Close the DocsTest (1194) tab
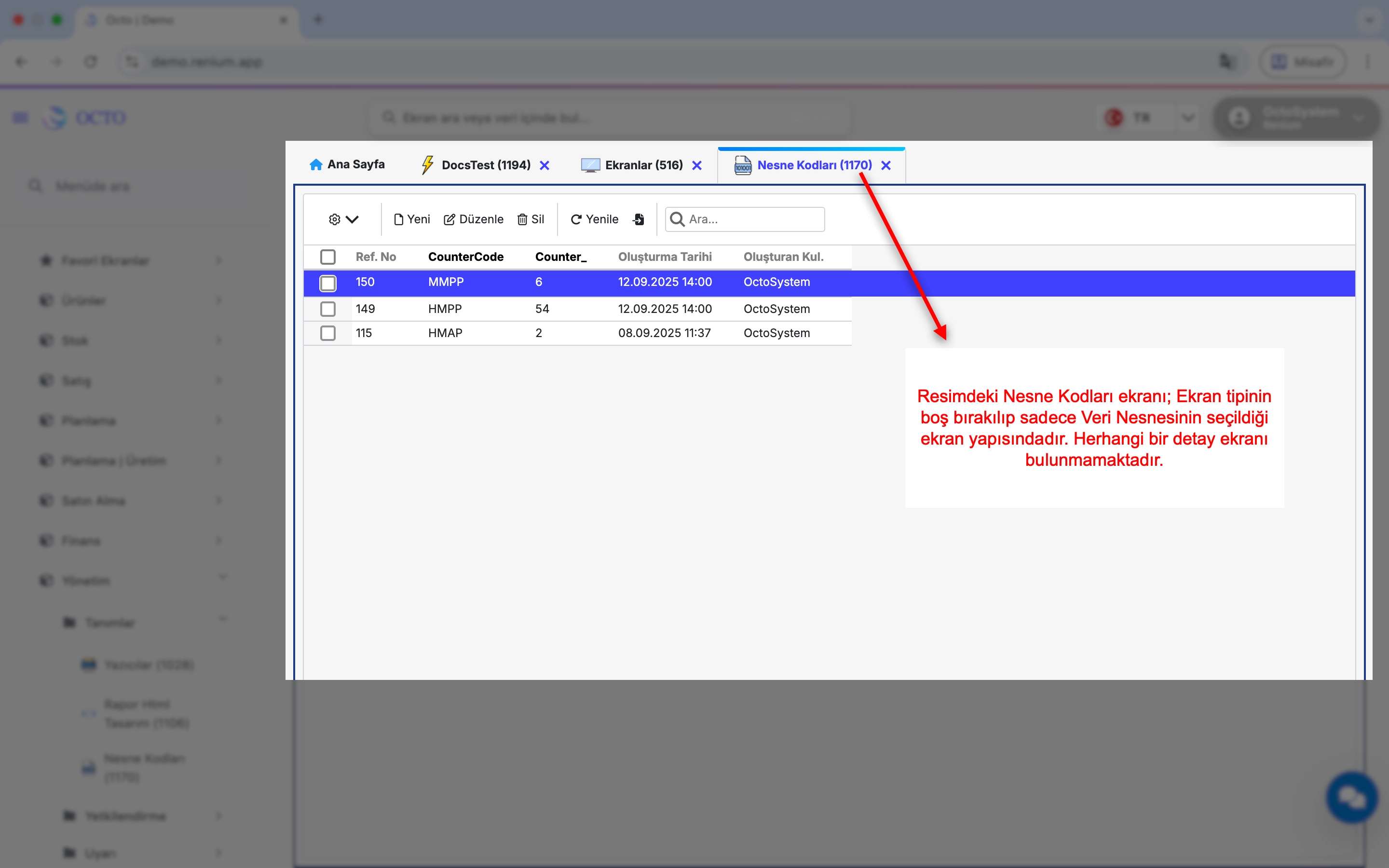Viewport: 1389px width, 868px height. click(x=544, y=165)
